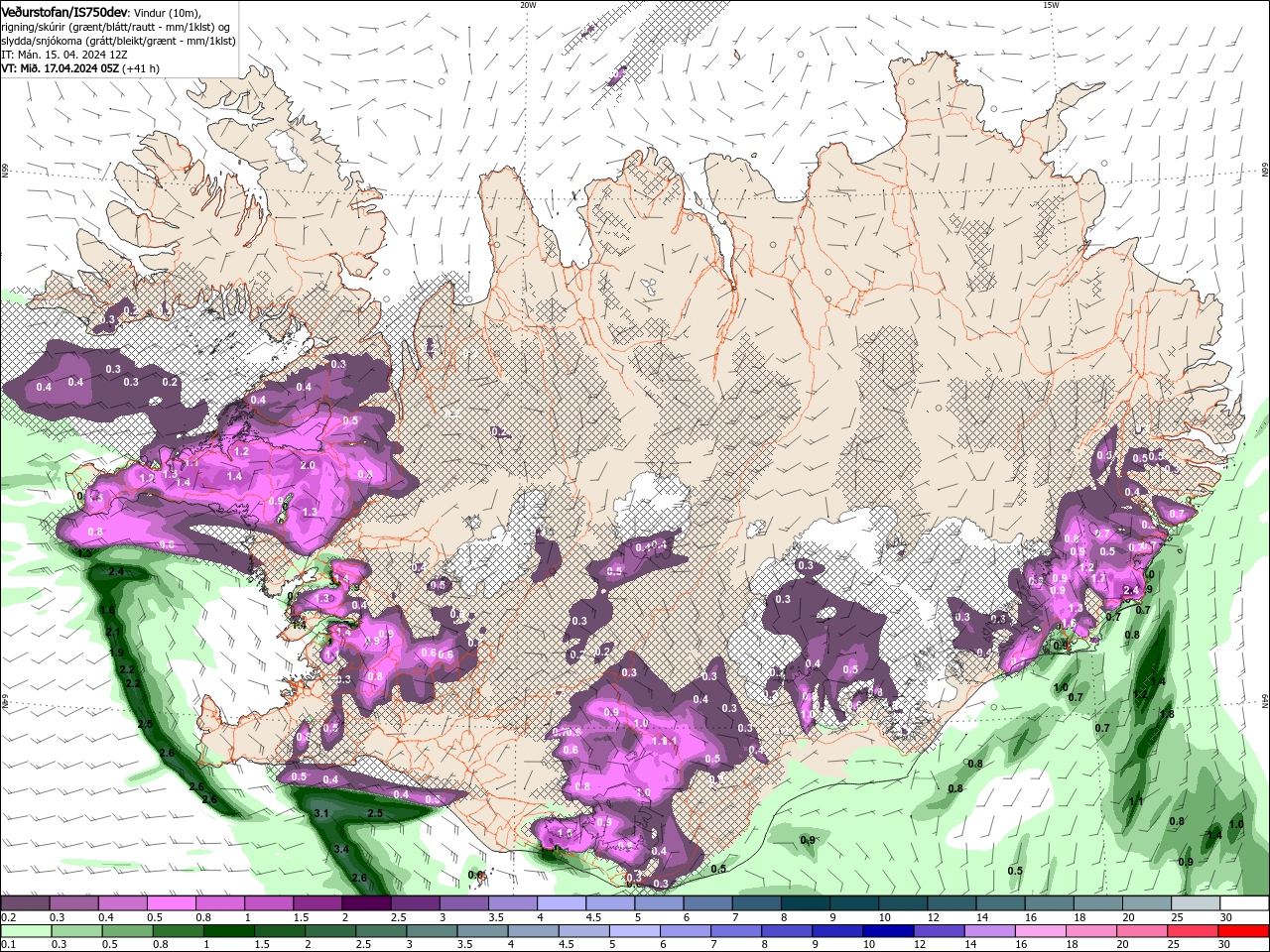This screenshot has height=952, width=1270.
Task: Select dark green rain swatch starting at 1
Action: point(229,931)
